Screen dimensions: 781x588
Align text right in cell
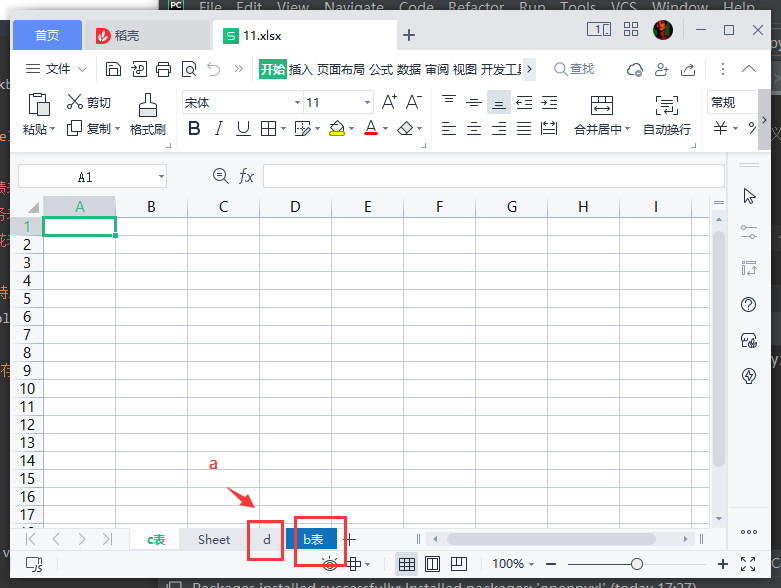pyautogui.click(x=499, y=128)
